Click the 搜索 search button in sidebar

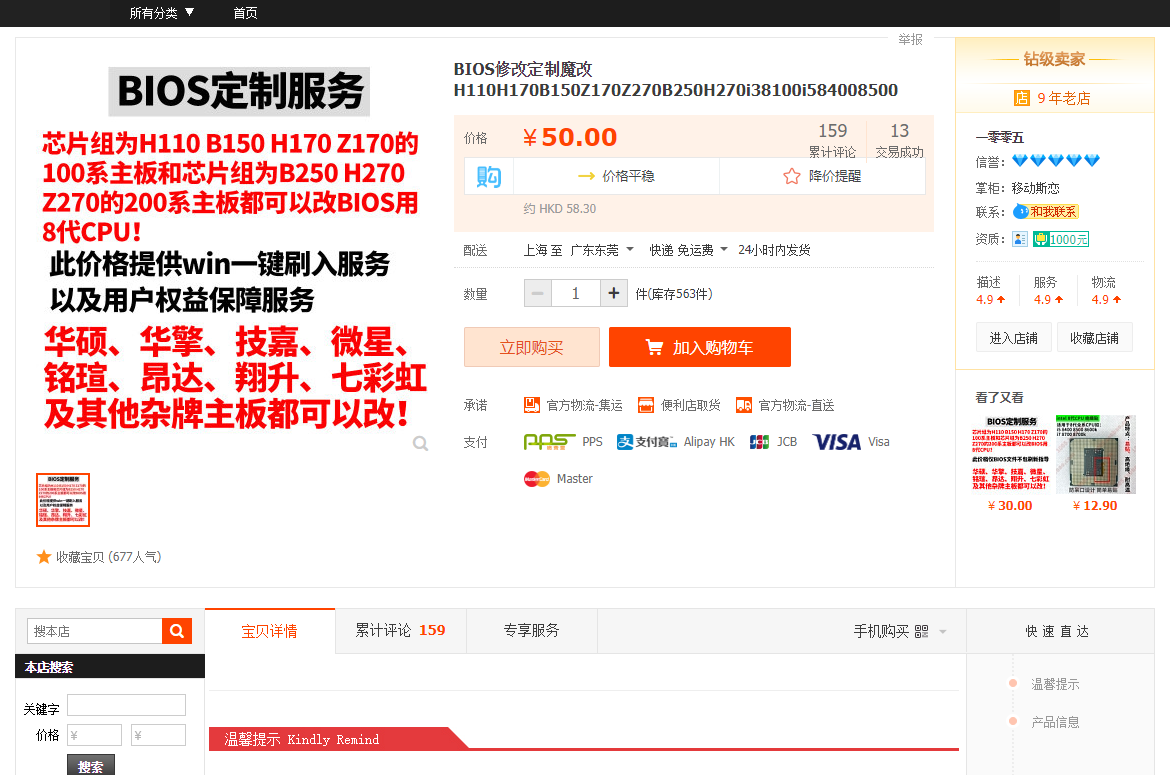[90, 765]
